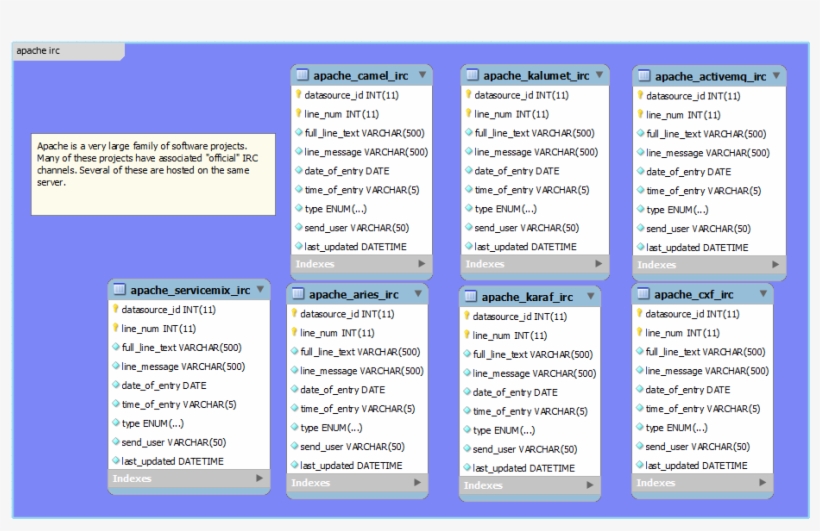Select the apache_servicemix_irc table title
Image resolution: width=820 pixels, height=531 pixels.
pyautogui.click(x=190, y=290)
